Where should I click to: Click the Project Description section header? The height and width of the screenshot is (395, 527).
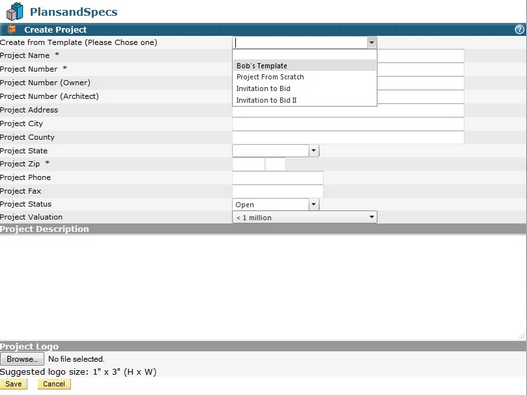[x=262, y=229]
